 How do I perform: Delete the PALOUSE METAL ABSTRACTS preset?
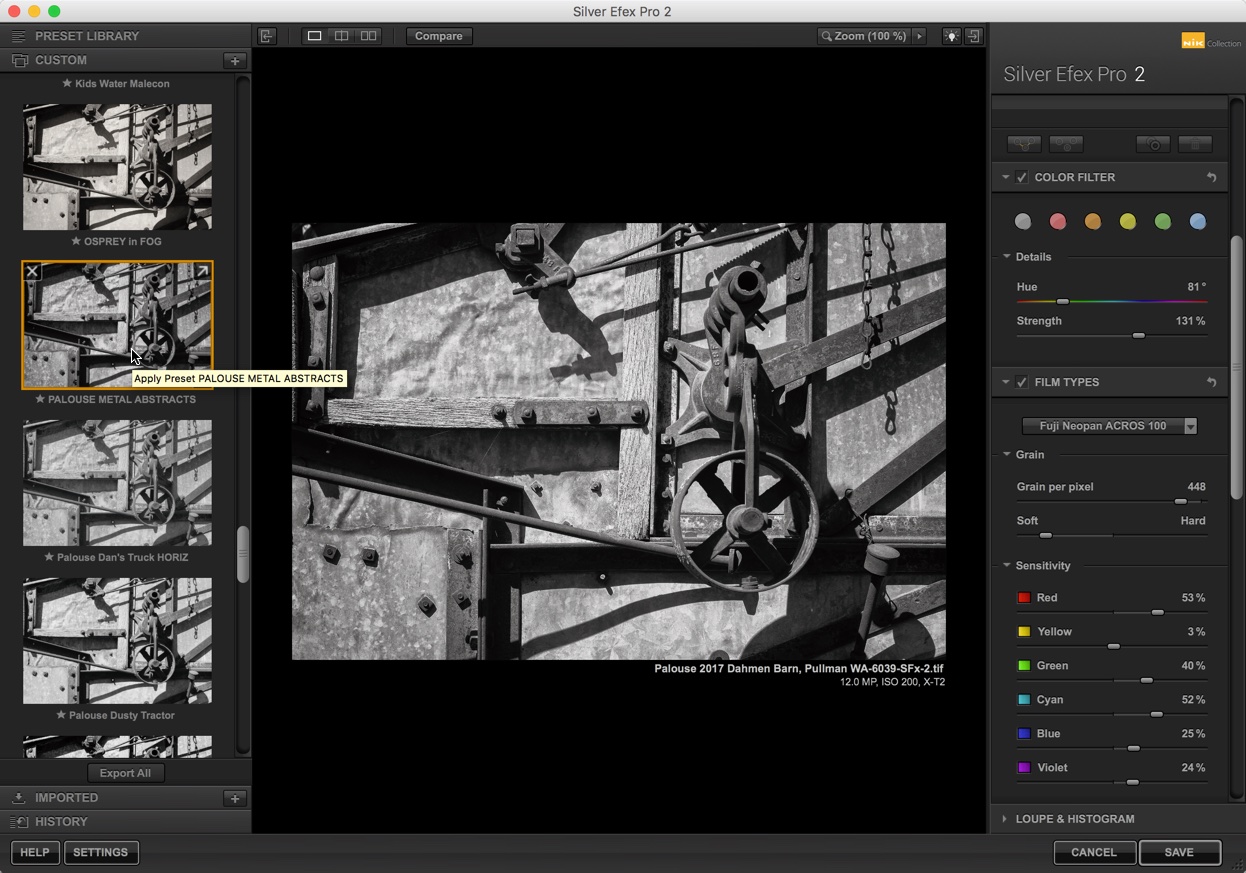tap(32, 271)
